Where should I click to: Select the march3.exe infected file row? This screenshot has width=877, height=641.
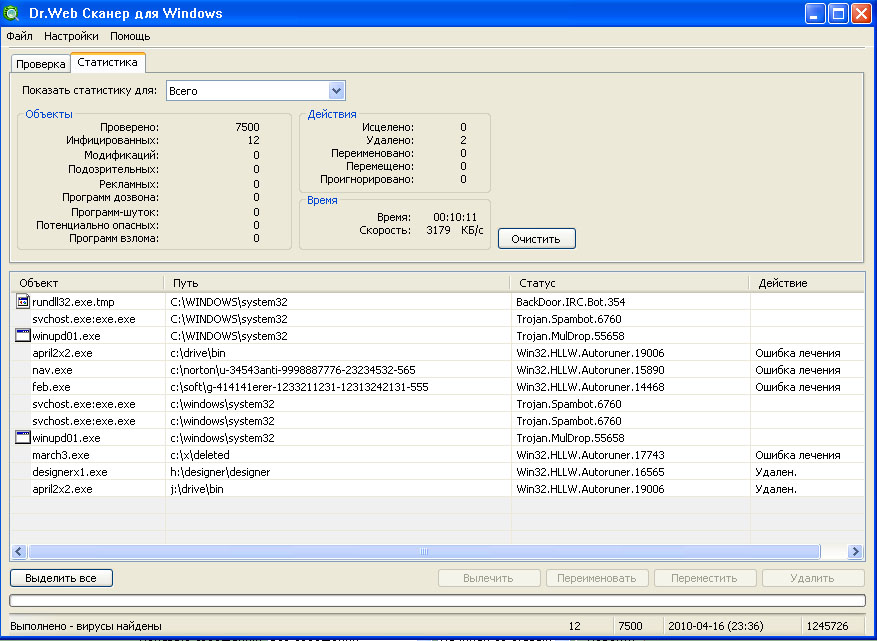click(437, 455)
